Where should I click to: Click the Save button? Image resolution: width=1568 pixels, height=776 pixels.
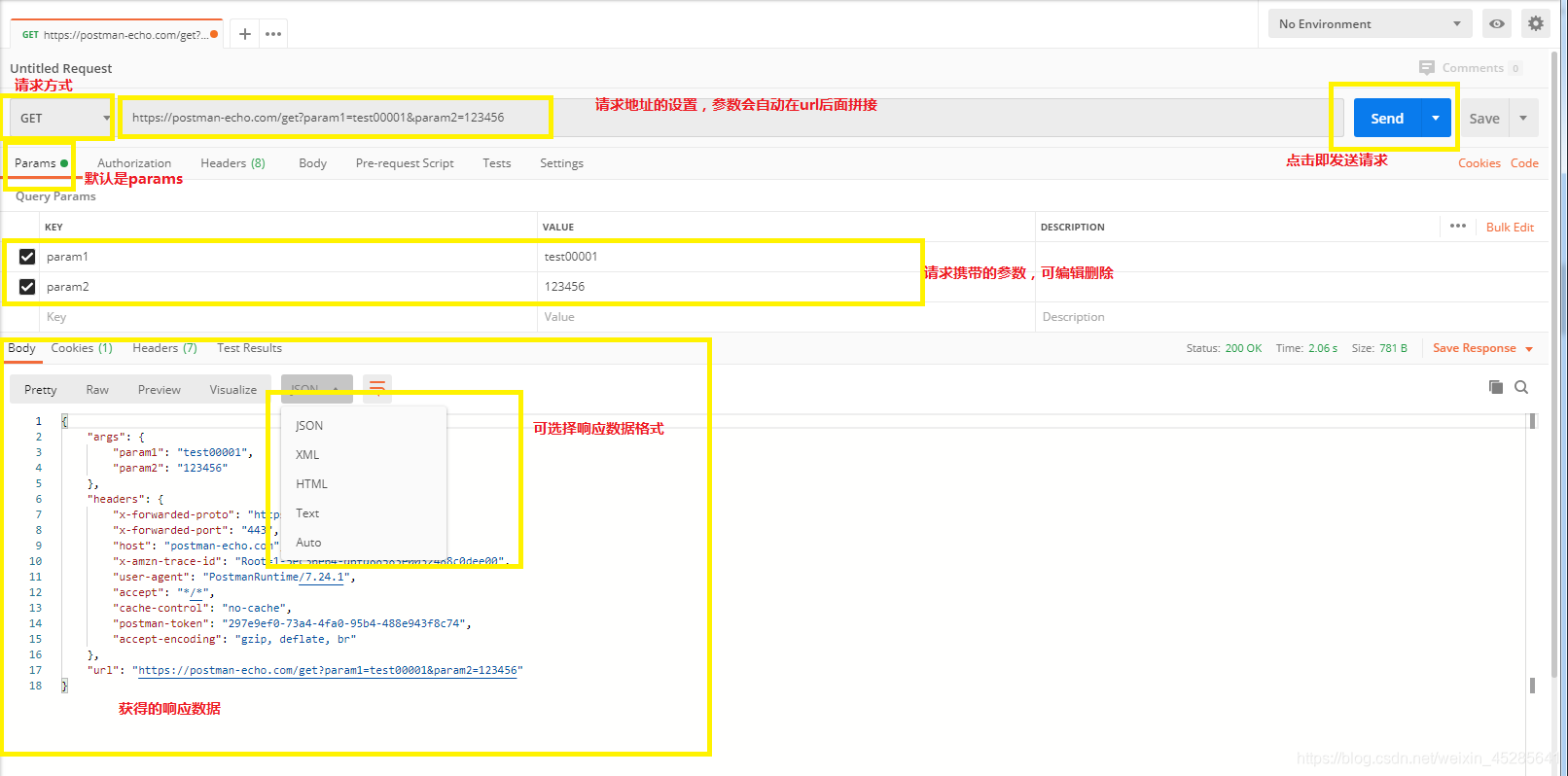(1484, 118)
